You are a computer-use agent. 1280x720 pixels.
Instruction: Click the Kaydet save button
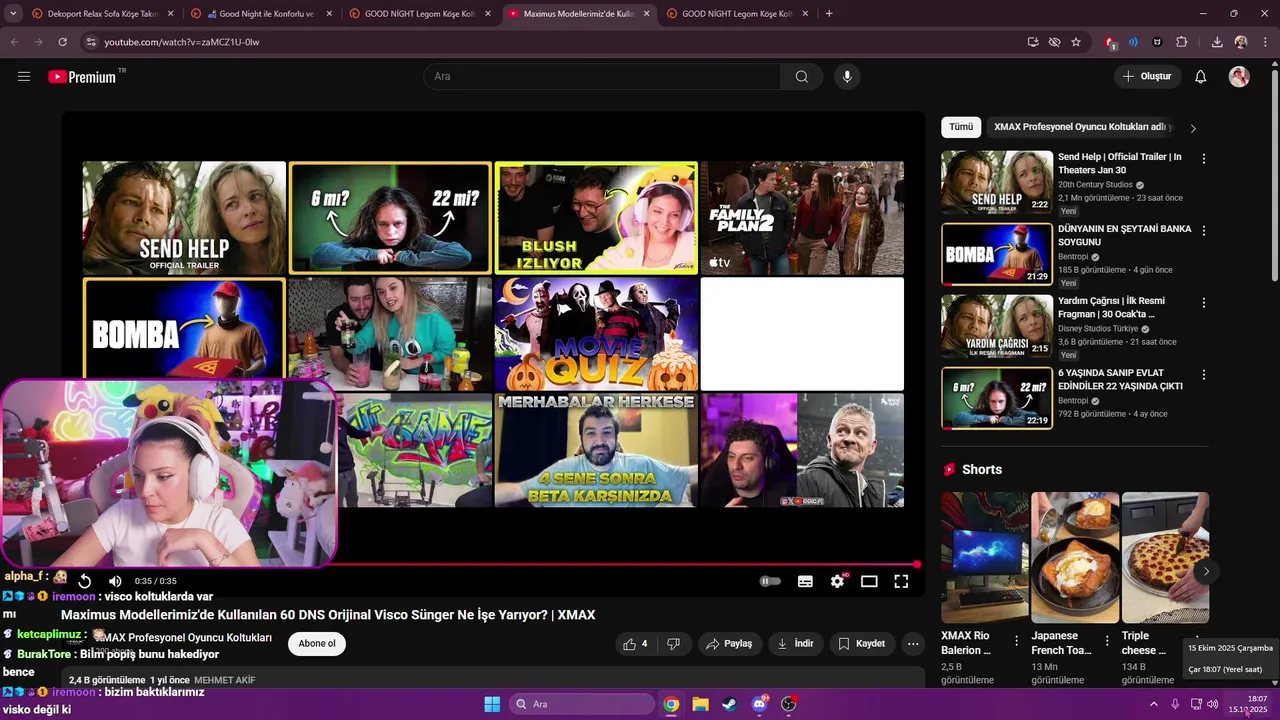(862, 644)
